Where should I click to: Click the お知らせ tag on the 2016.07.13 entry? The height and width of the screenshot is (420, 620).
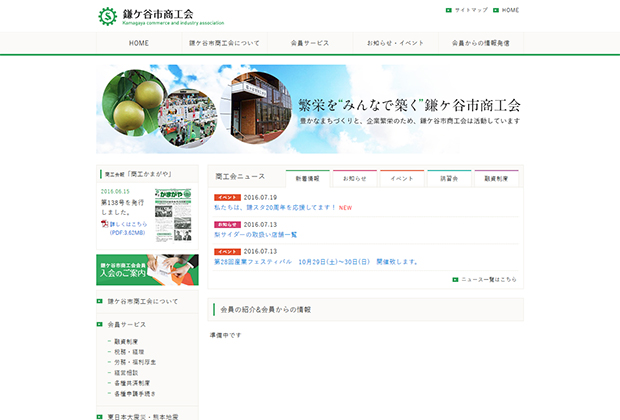tap(227, 224)
